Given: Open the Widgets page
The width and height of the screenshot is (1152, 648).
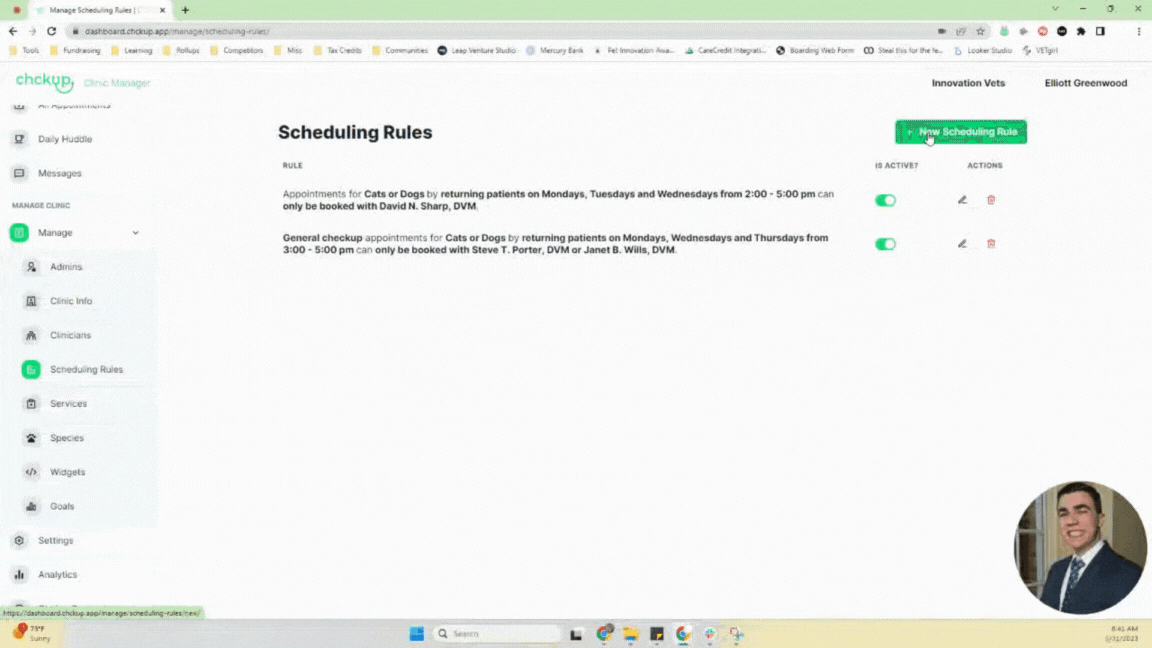Looking at the screenshot, I should [68, 472].
